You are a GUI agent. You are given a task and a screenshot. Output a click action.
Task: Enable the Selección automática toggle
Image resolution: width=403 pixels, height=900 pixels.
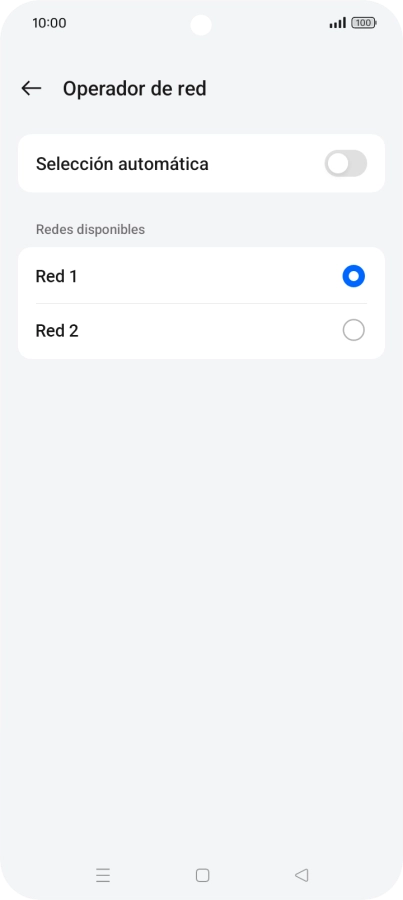(346, 164)
